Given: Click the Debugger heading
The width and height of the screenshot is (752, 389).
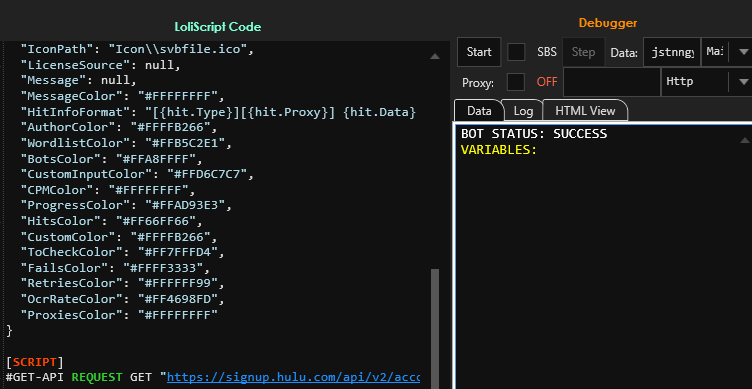Looking at the screenshot, I should pos(608,23).
